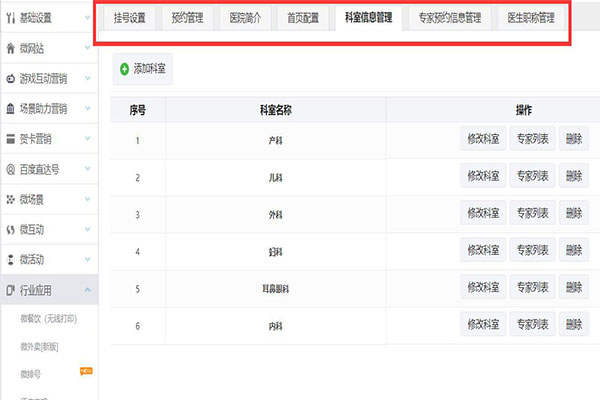Open 专家列表 for 内科
The image size is (600, 400).
532,324
